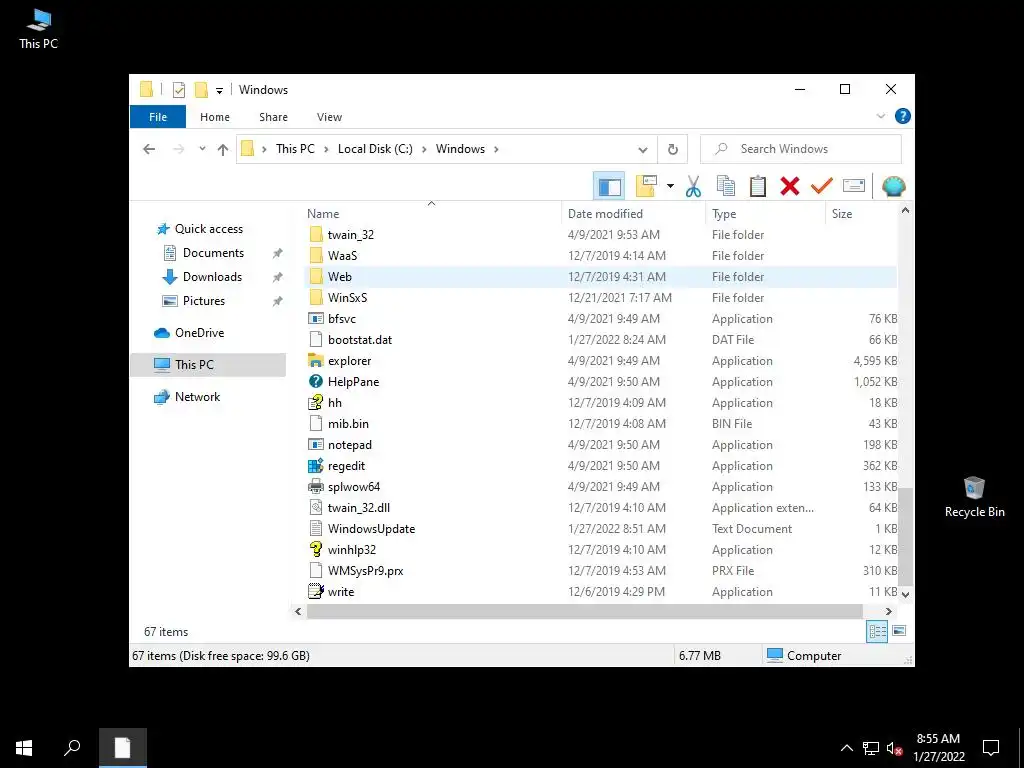The height and width of the screenshot is (768, 1024).
Task: Open Classic Explorer settings shell icon
Action: tap(893, 187)
